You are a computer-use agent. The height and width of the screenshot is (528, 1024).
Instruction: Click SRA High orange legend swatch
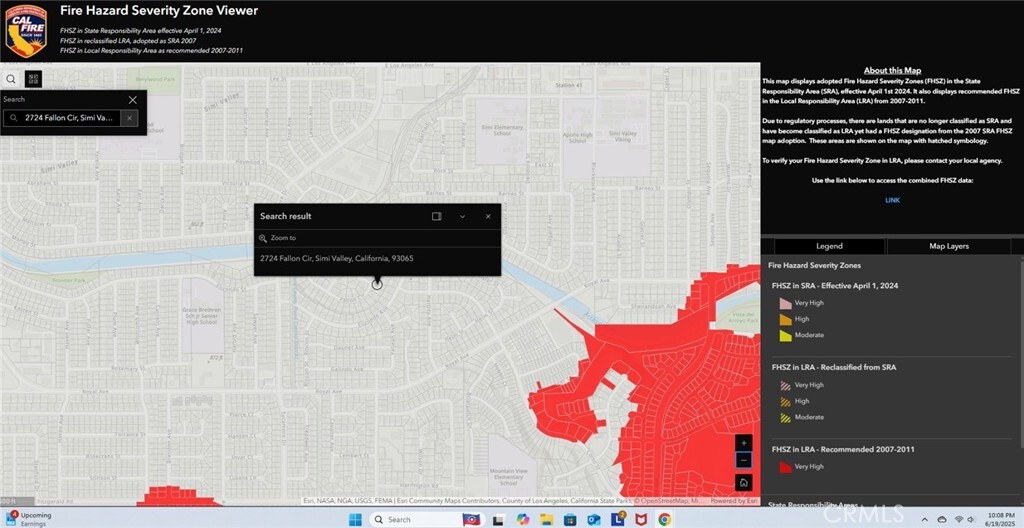[786, 320]
